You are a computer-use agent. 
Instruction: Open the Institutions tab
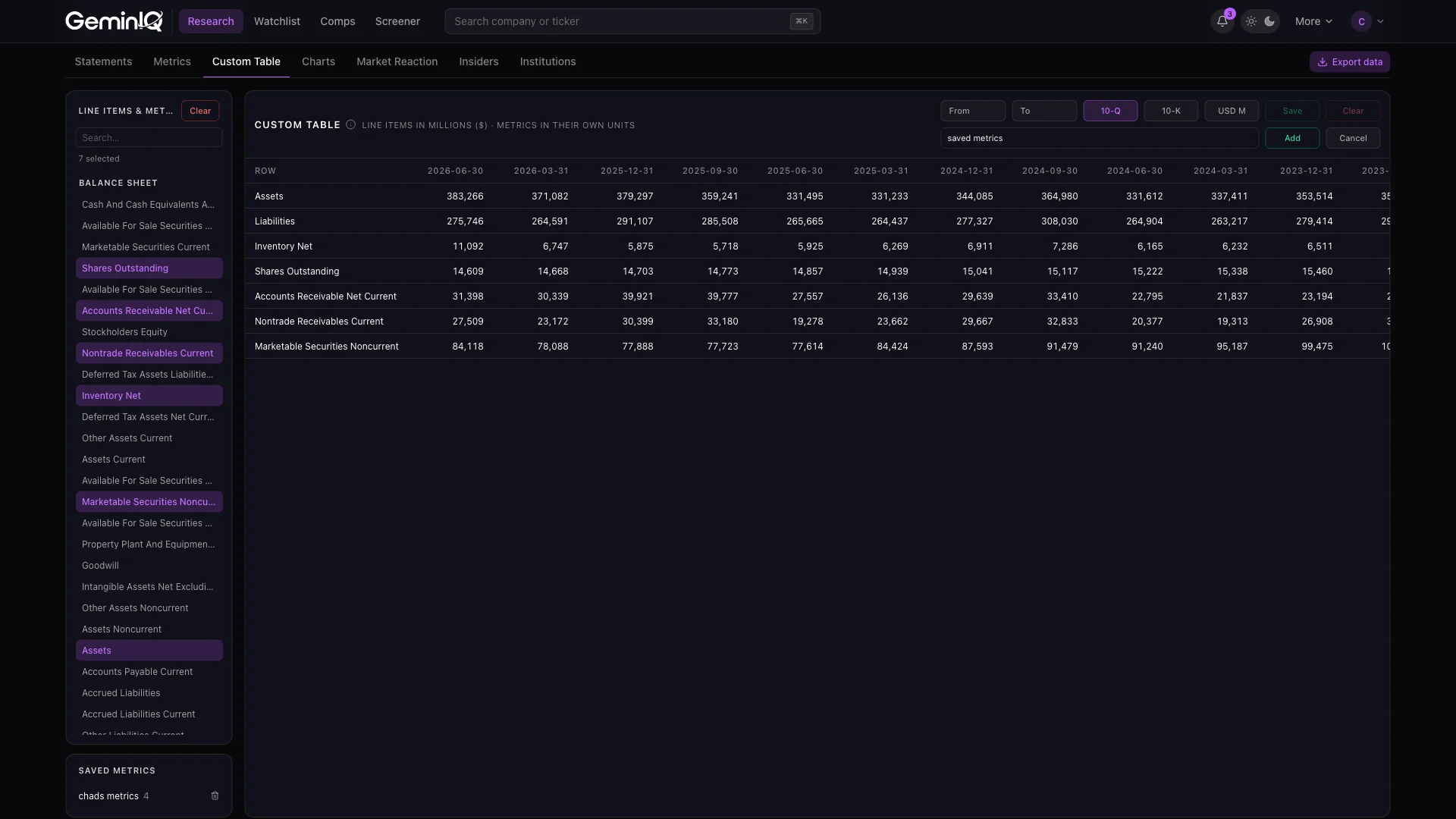point(548,61)
